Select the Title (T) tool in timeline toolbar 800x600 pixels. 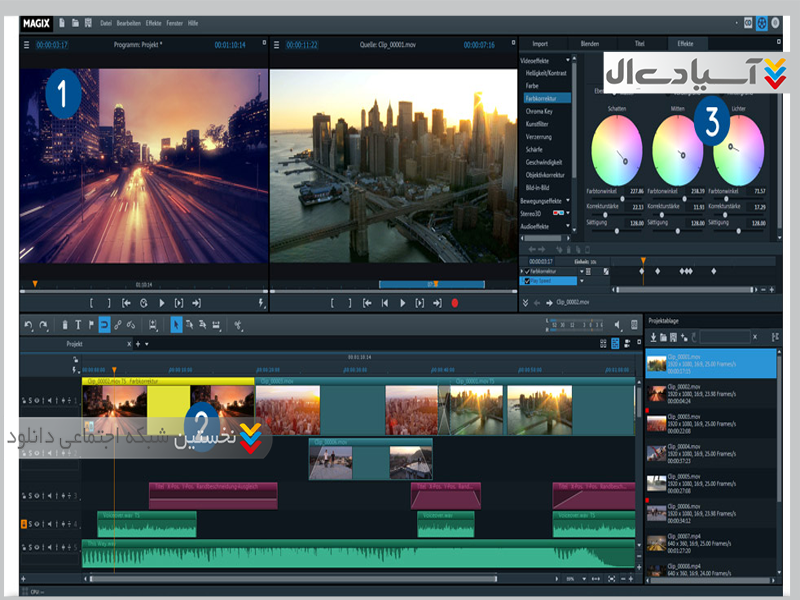click(x=79, y=325)
